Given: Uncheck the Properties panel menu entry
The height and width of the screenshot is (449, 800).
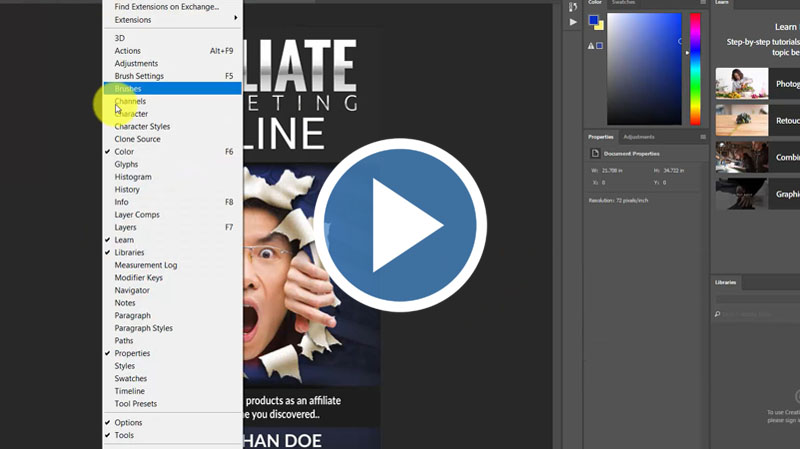Looking at the screenshot, I should point(132,353).
